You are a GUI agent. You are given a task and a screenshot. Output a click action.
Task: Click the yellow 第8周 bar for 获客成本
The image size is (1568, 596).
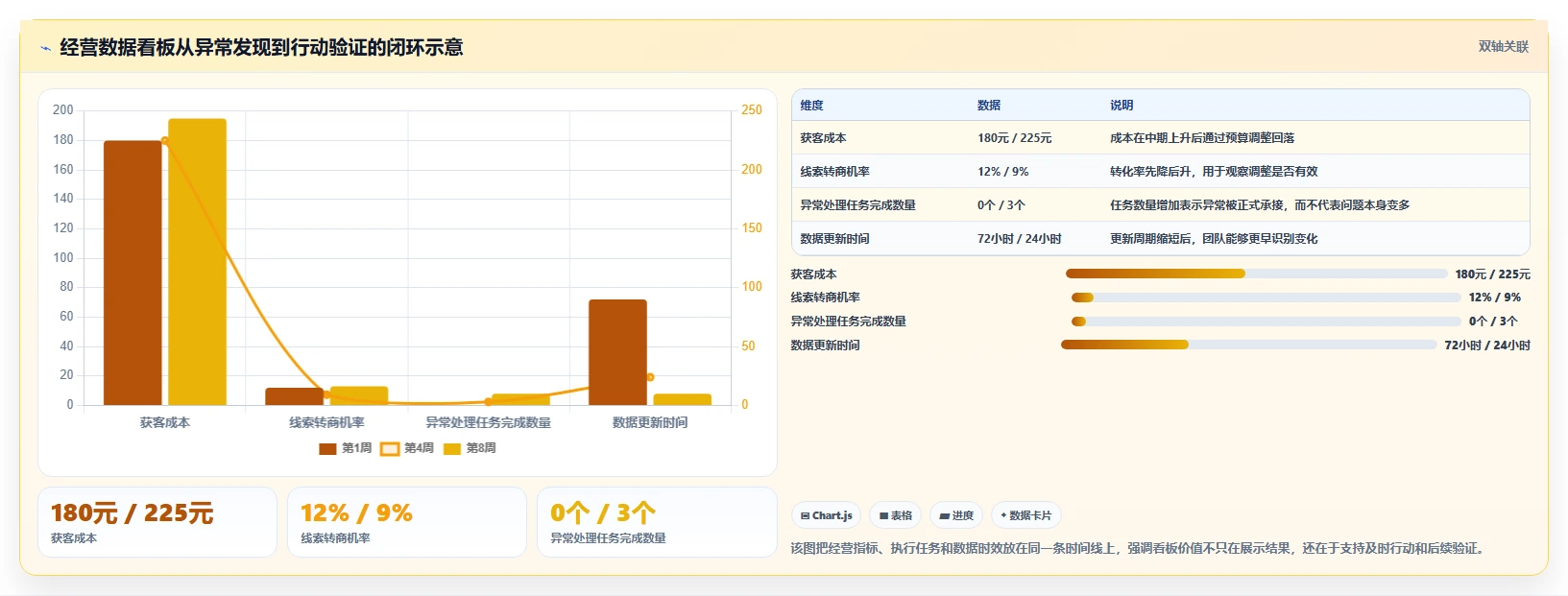click(x=198, y=262)
